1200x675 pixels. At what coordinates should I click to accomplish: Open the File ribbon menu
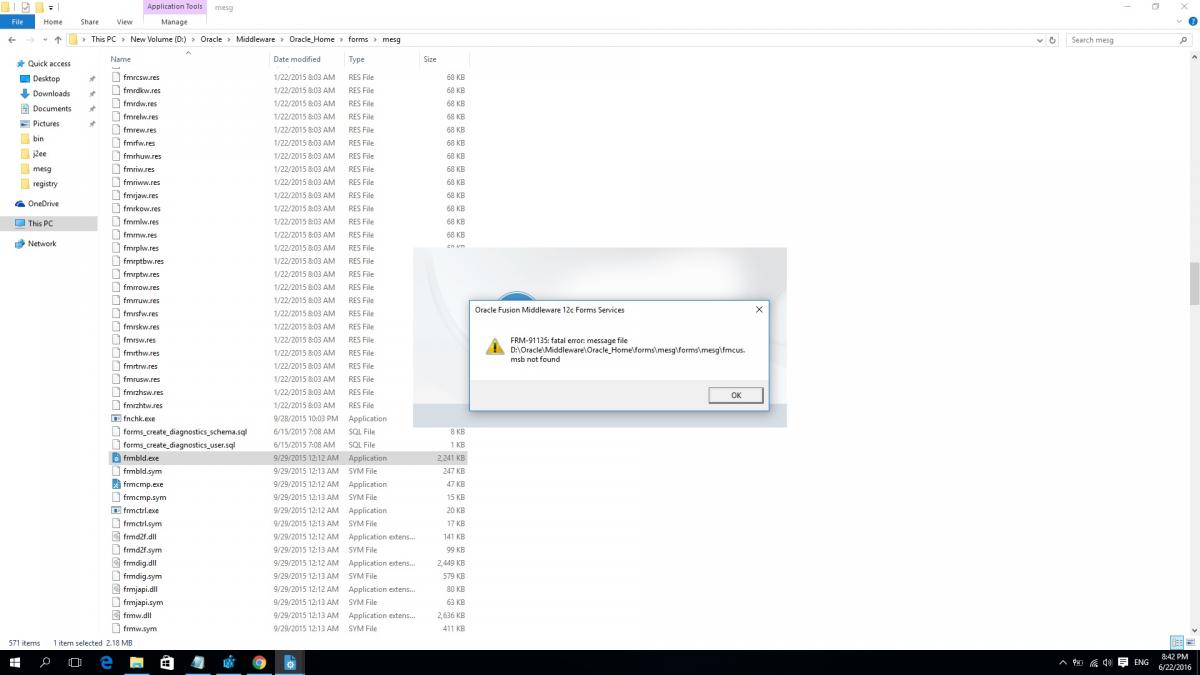17,21
